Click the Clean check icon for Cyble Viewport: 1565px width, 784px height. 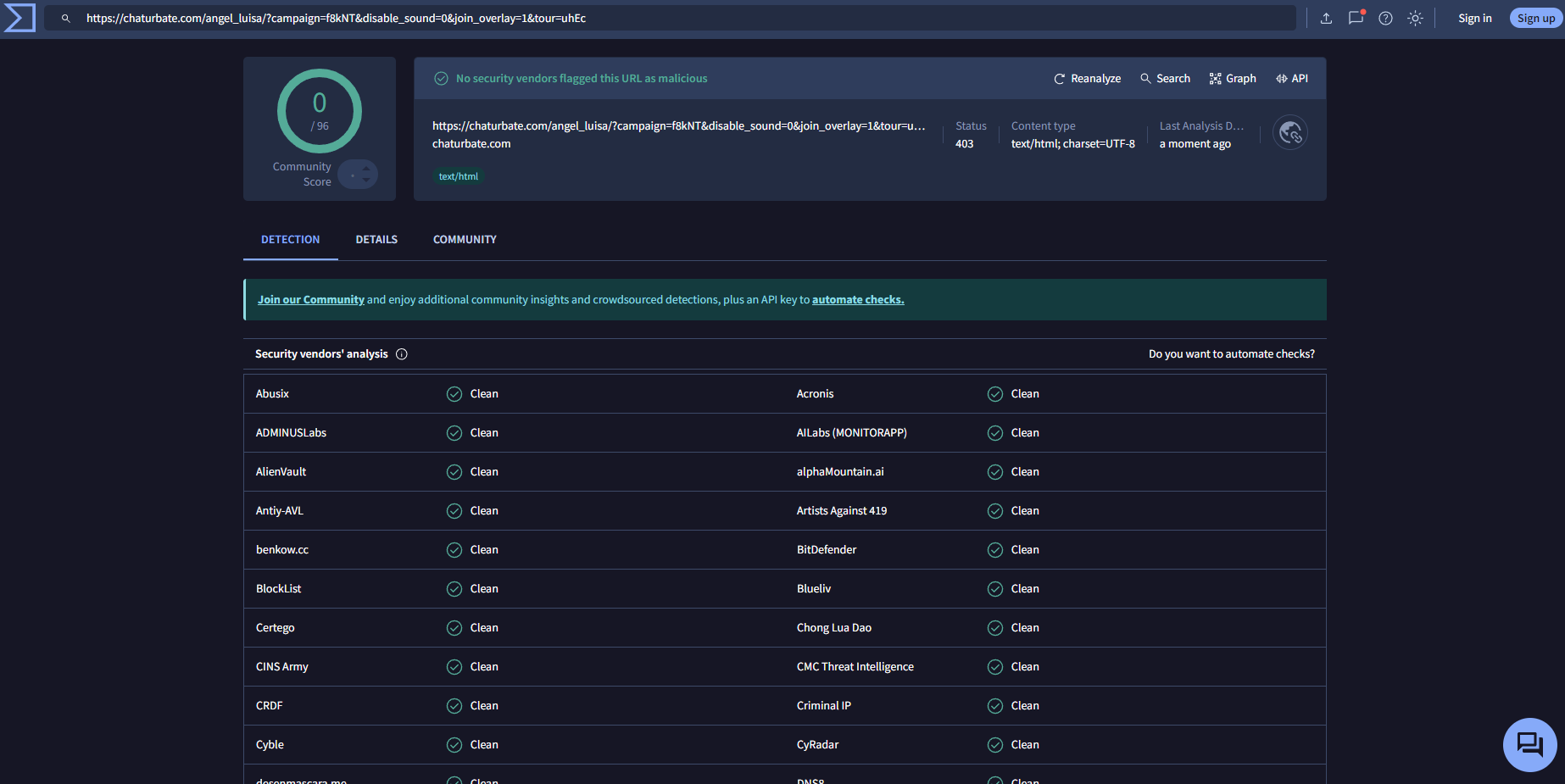(x=454, y=745)
